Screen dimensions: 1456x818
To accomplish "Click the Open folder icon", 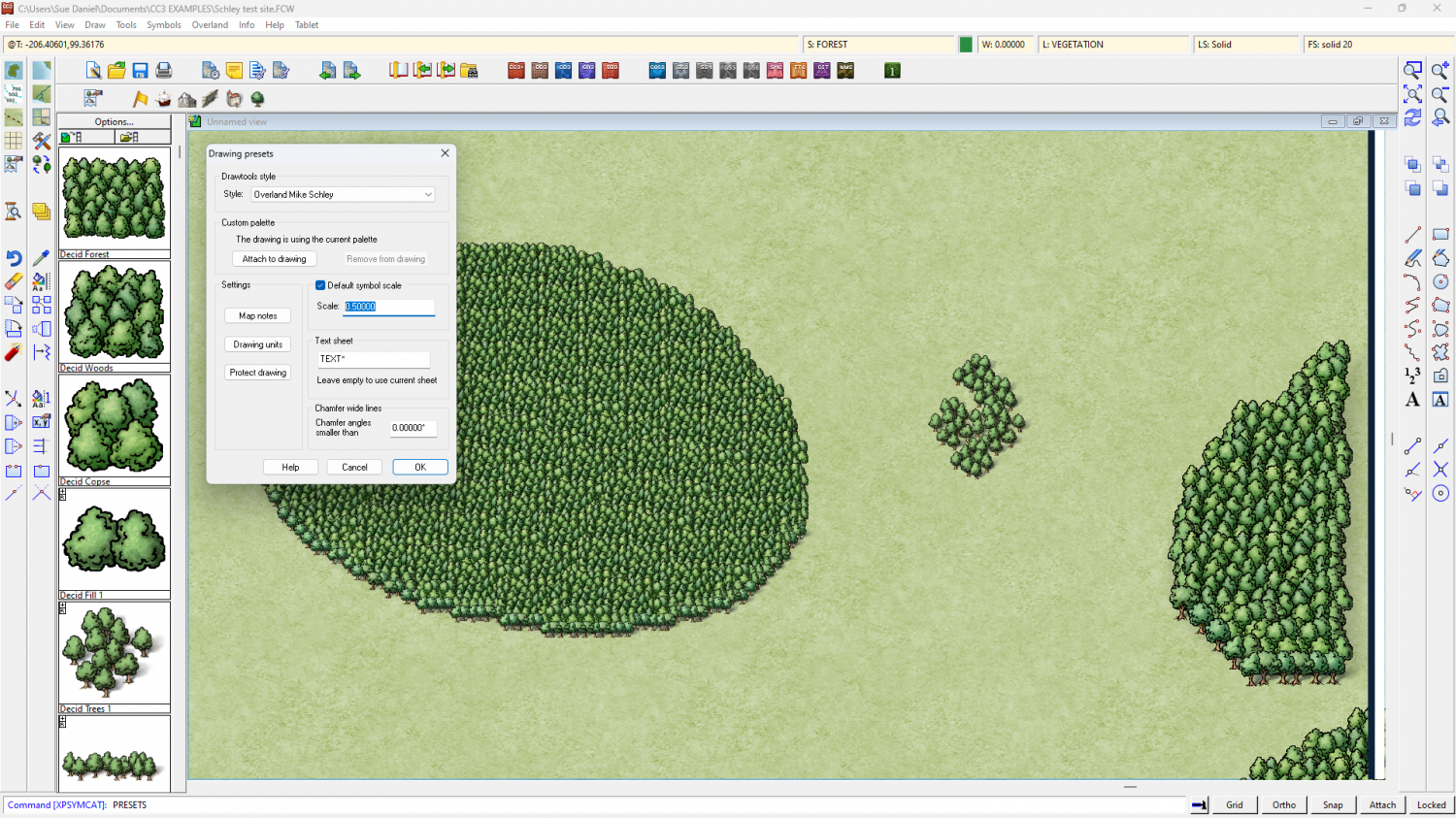I will tap(116, 70).
